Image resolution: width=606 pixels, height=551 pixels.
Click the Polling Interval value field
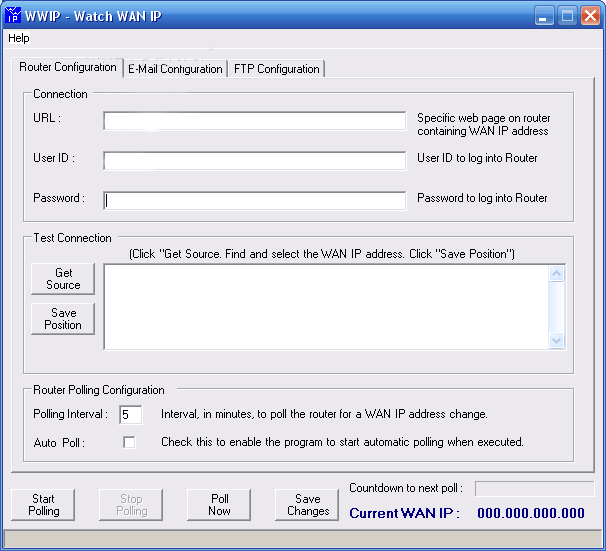coord(131,415)
